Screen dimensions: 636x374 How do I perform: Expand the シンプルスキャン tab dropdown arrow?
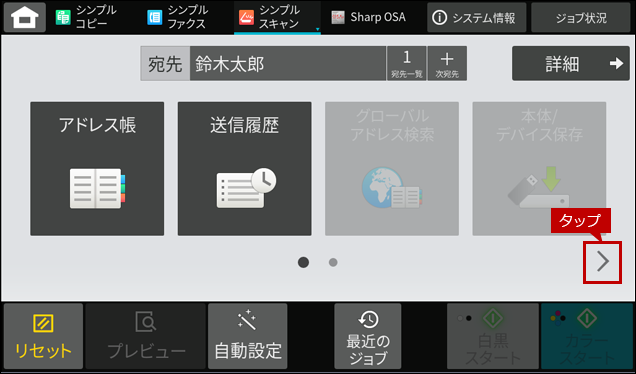click(x=318, y=29)
